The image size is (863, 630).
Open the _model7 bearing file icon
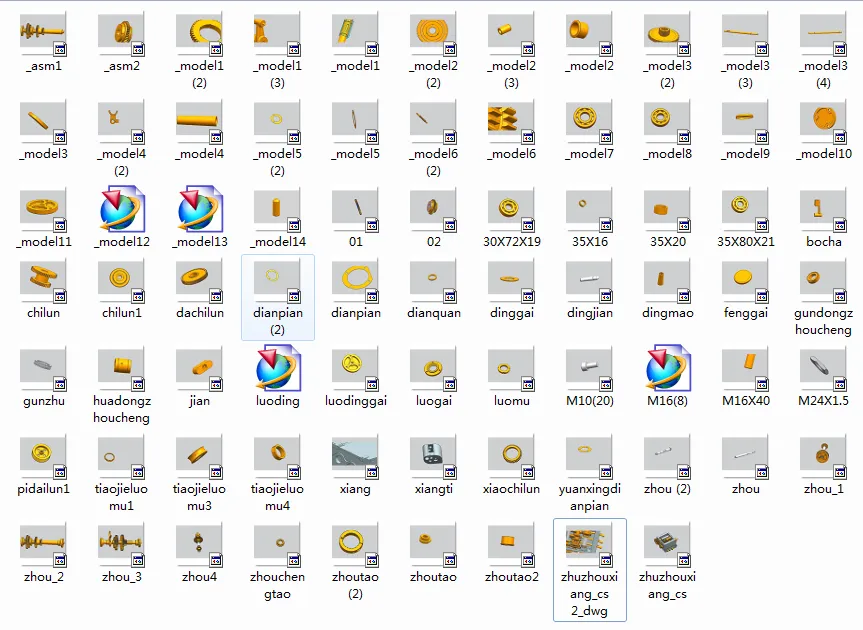coord(589,122)
